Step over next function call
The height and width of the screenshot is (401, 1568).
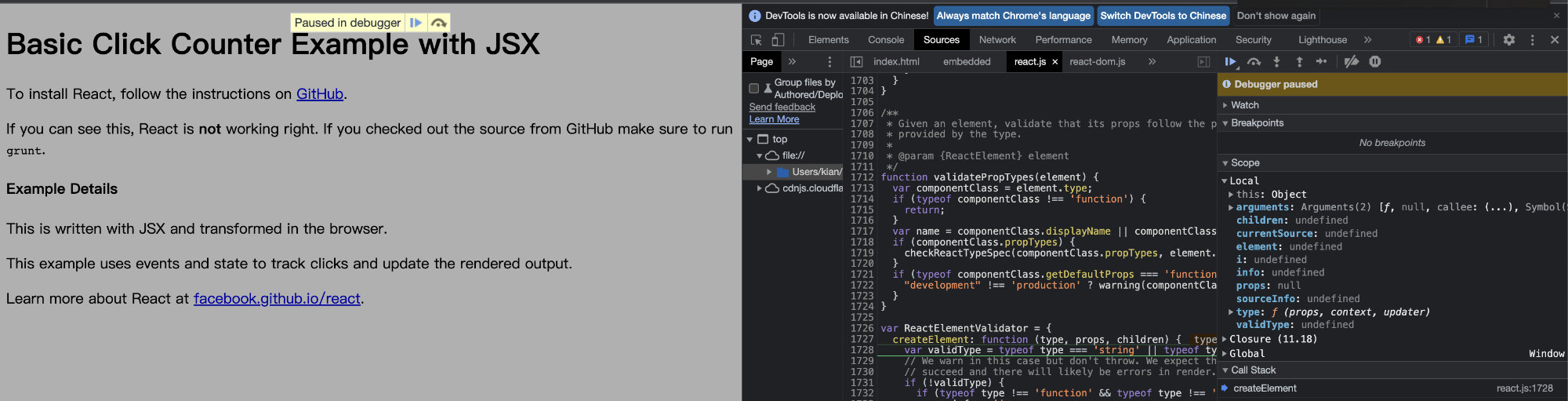(x=1254, y=62)
